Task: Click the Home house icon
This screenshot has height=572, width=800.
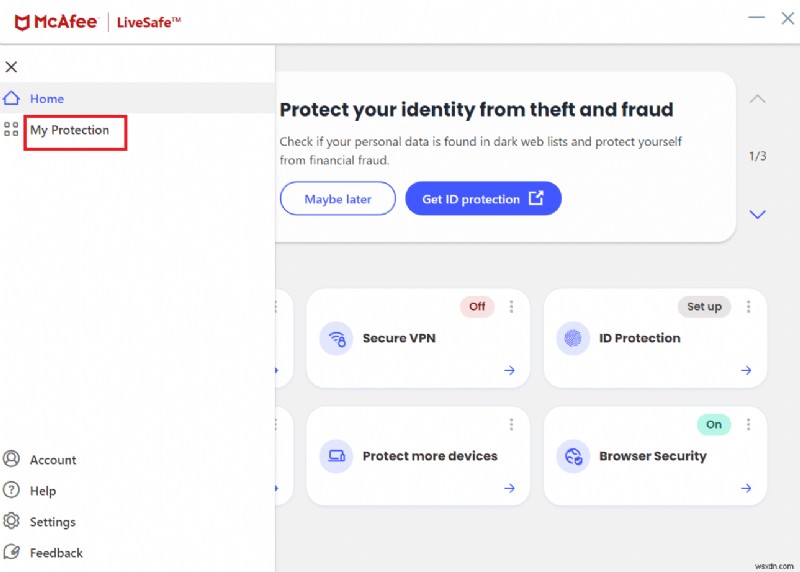Action: click(12, 98)
